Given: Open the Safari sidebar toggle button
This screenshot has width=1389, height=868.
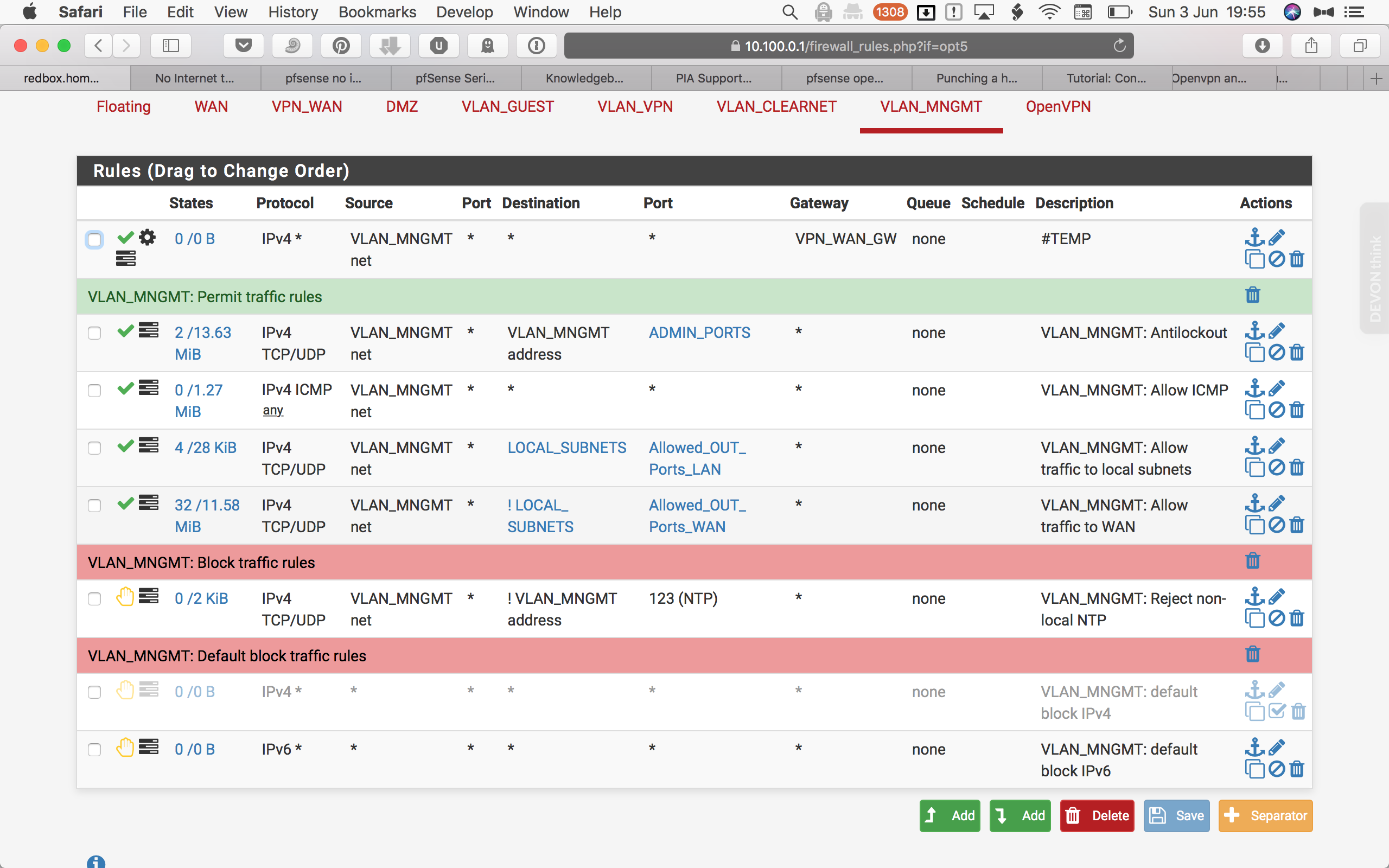Looking at the screenshot, I should tap(170, 46).
